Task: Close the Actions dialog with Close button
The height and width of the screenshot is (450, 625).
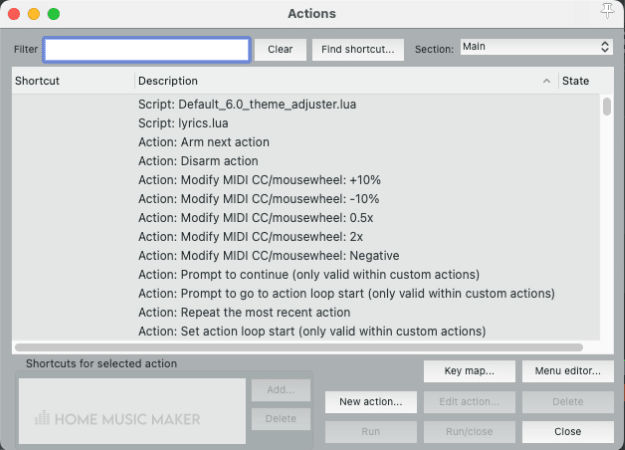Action: tap(568, 432)
